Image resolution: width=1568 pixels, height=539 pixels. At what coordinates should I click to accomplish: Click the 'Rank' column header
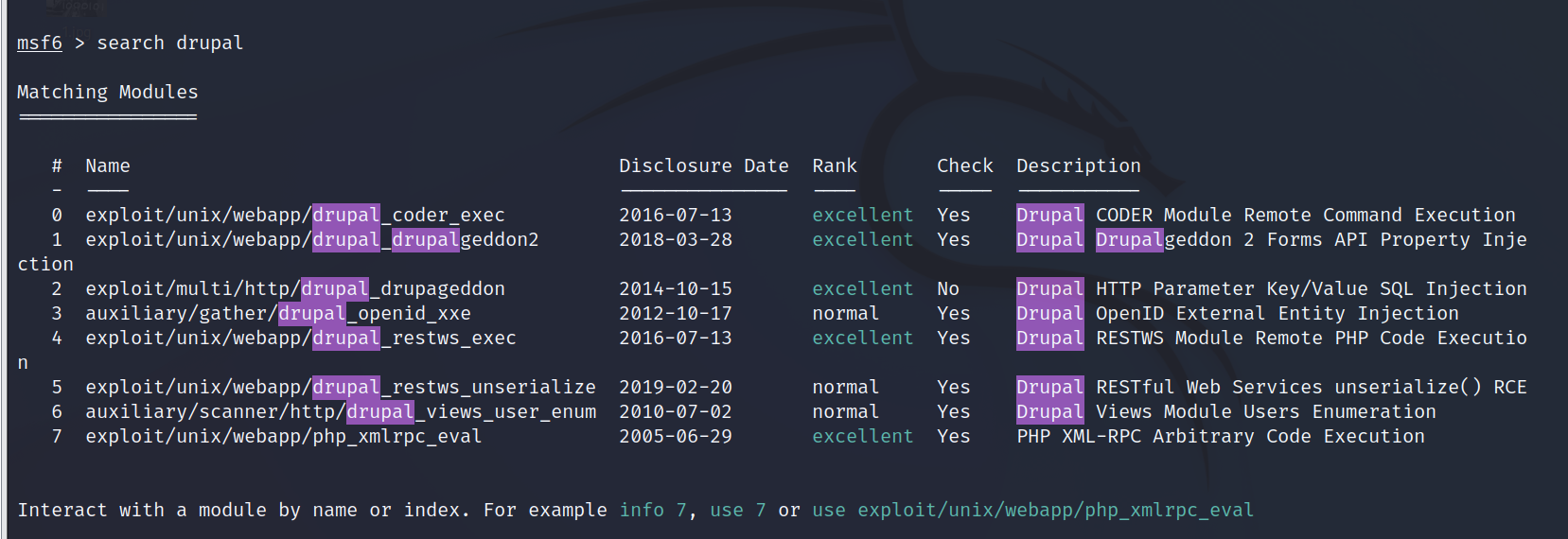click(x=835, y=166)
